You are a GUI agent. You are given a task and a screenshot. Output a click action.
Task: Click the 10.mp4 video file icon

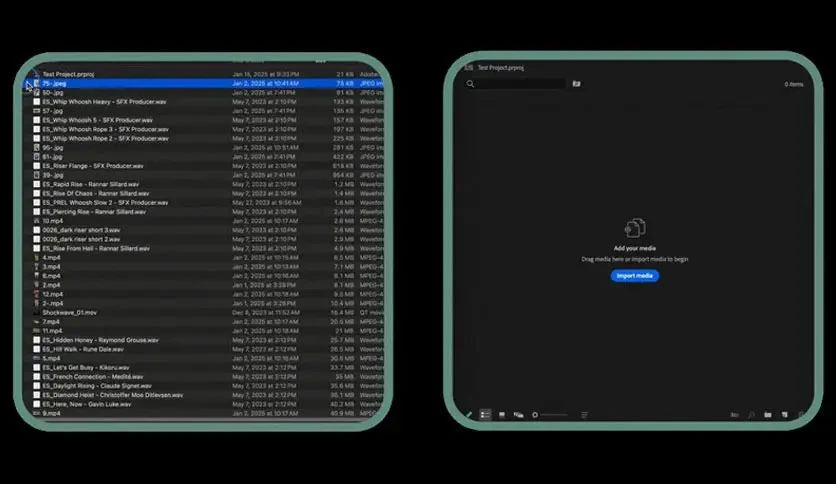click(37, 221)
